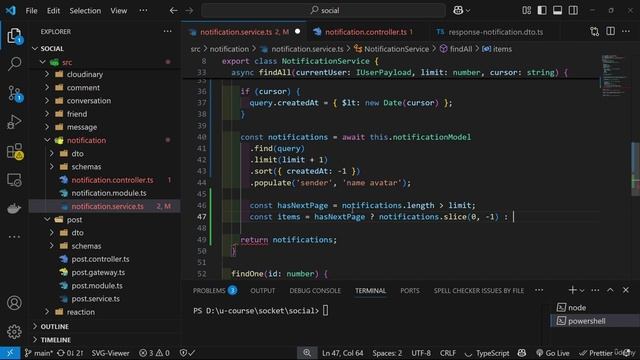Viewport: 640px width, 360px height.
Task: Open the Copilot chat menu
Action: pyautogui.click(x=461, y=11)
